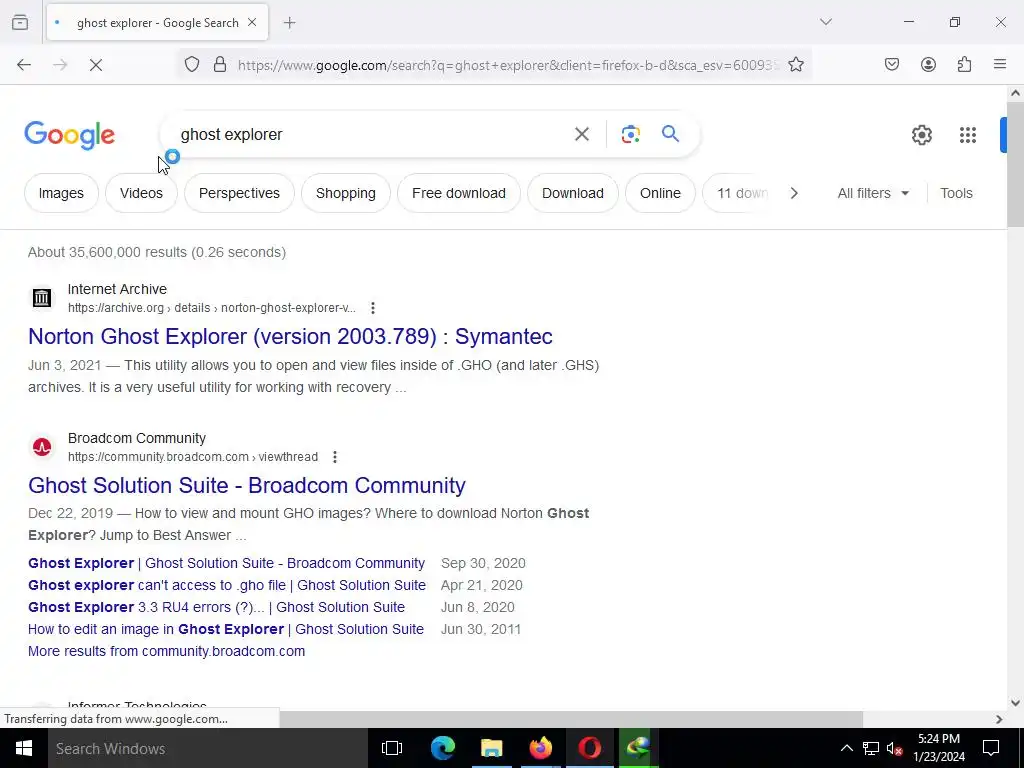Open Ghost Explorer Sep 30, 2020 sublink
This screenshot has width=1024, height=768.
click(226, 563)
